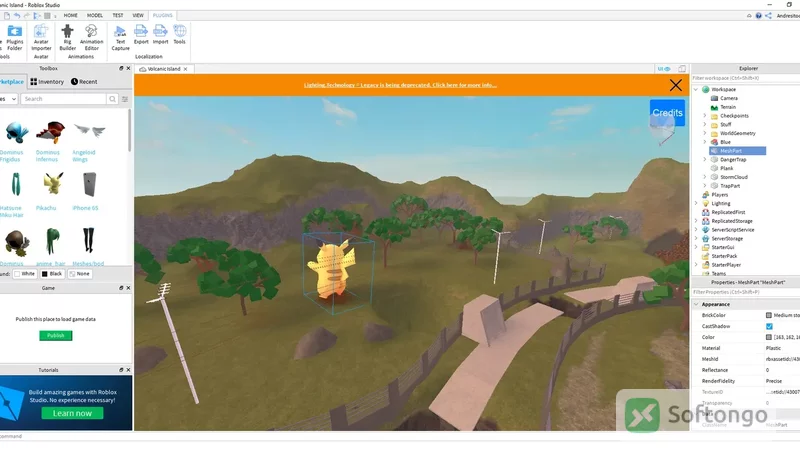This screenshot has height=456, width=800.
Task: Select the Dominus Infernus toolbox item
Action: pos(50,142)
